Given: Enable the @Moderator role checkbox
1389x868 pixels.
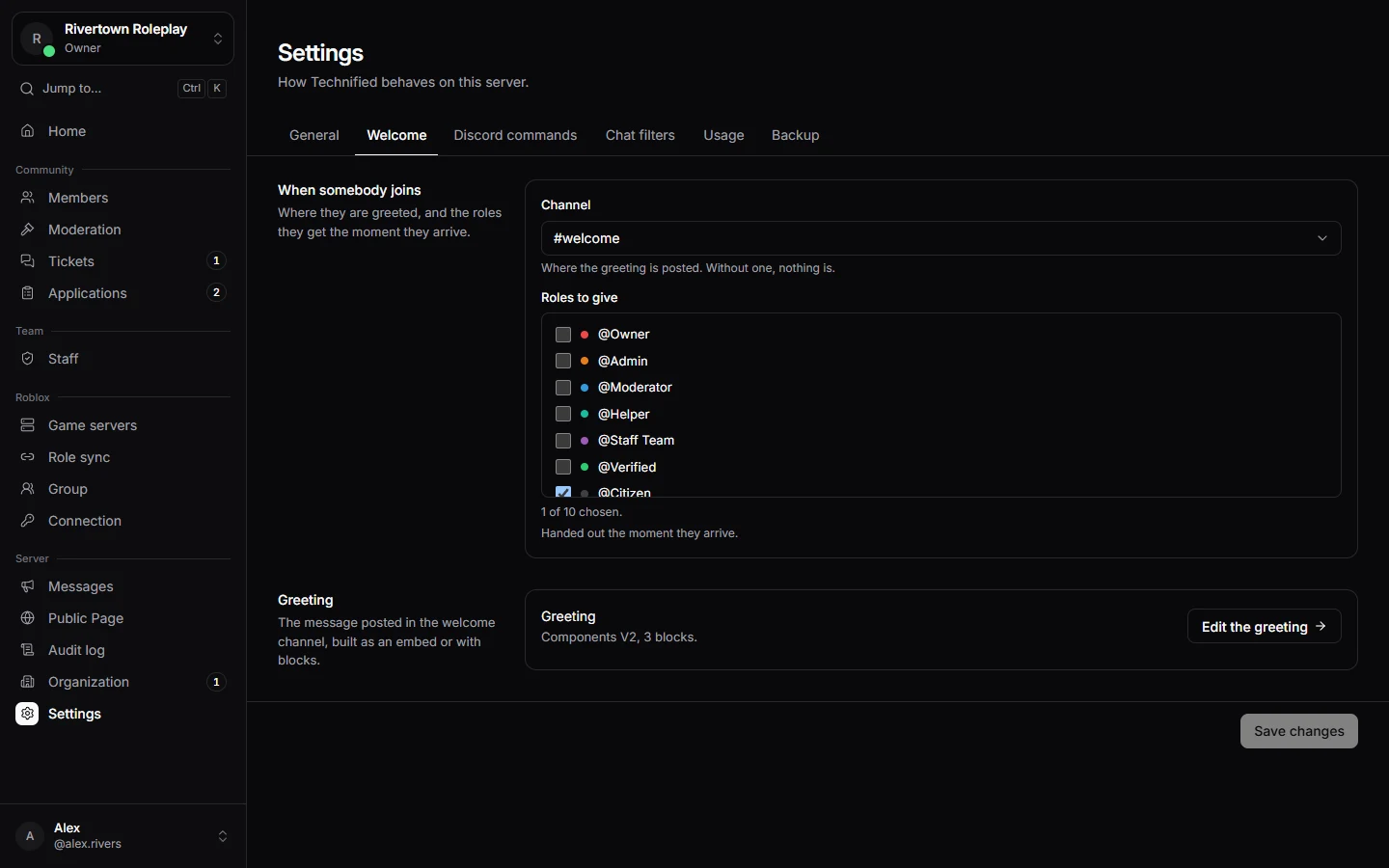Looking at the screenshot, I should point(563,388).
